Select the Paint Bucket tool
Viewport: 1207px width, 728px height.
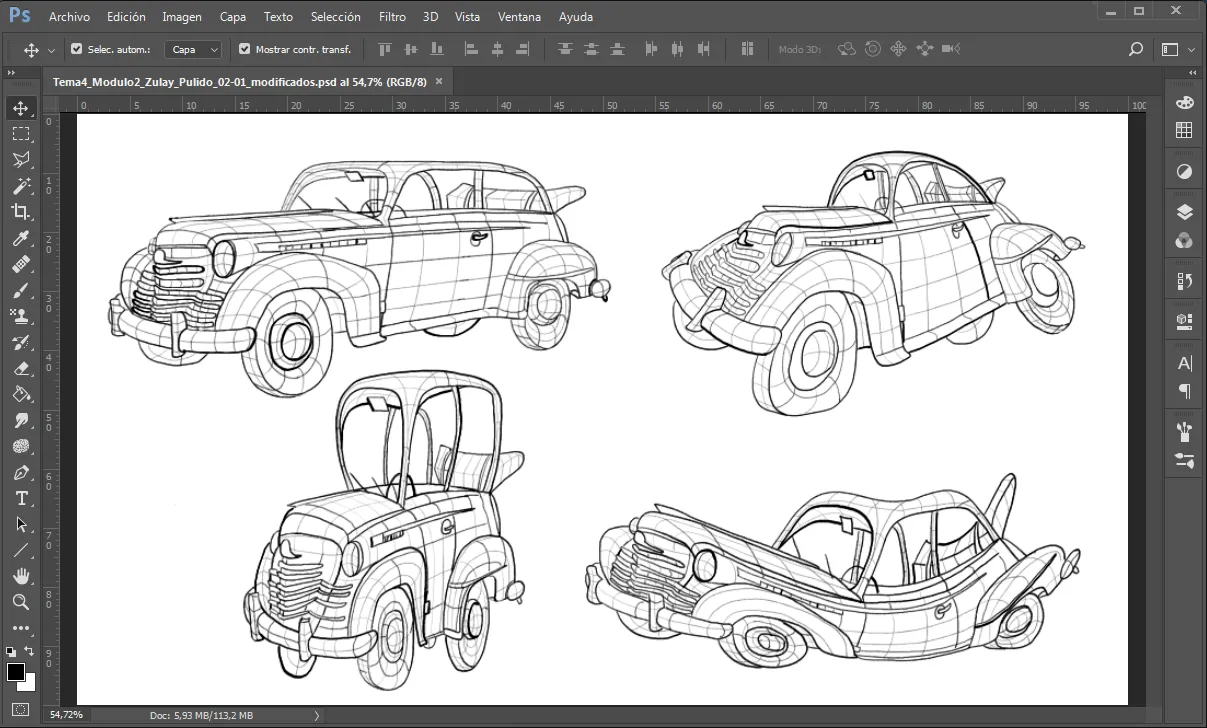coord(20,394)
